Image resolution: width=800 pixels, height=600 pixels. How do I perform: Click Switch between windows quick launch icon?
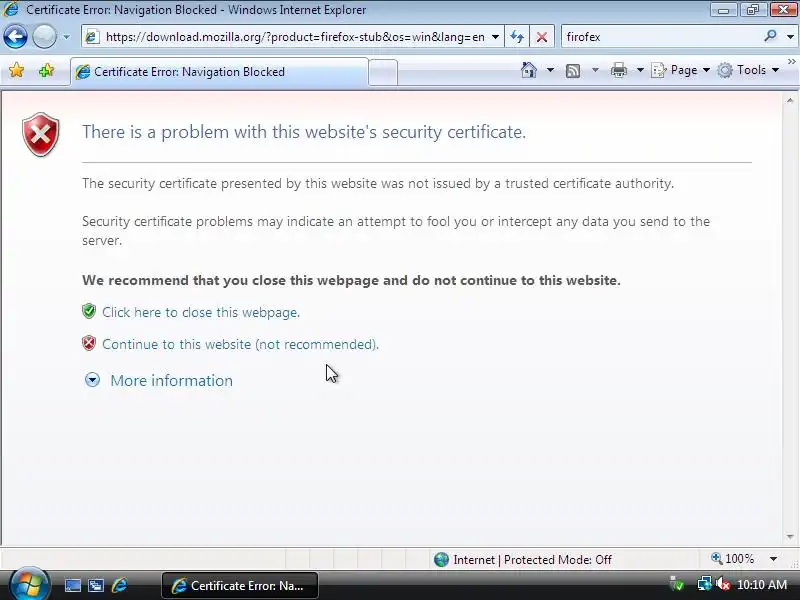[x=95, y=585]
